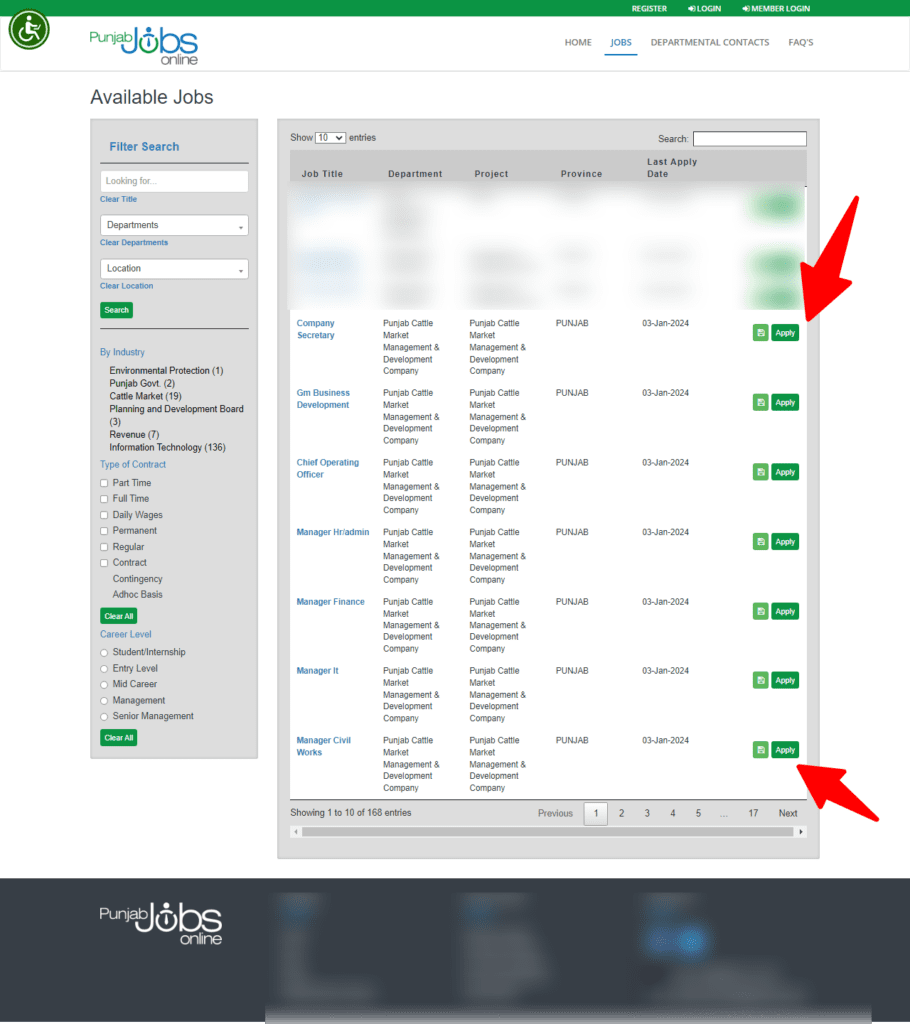Select the Entry Level radio button
910x1024 pixels.
coord(104,669)
